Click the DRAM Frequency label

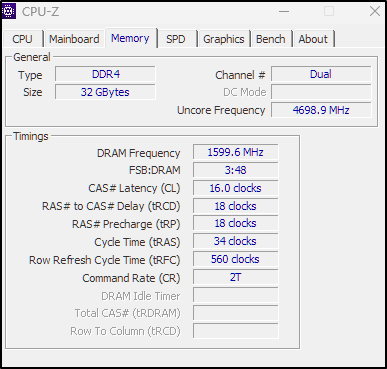coord(138,153)
